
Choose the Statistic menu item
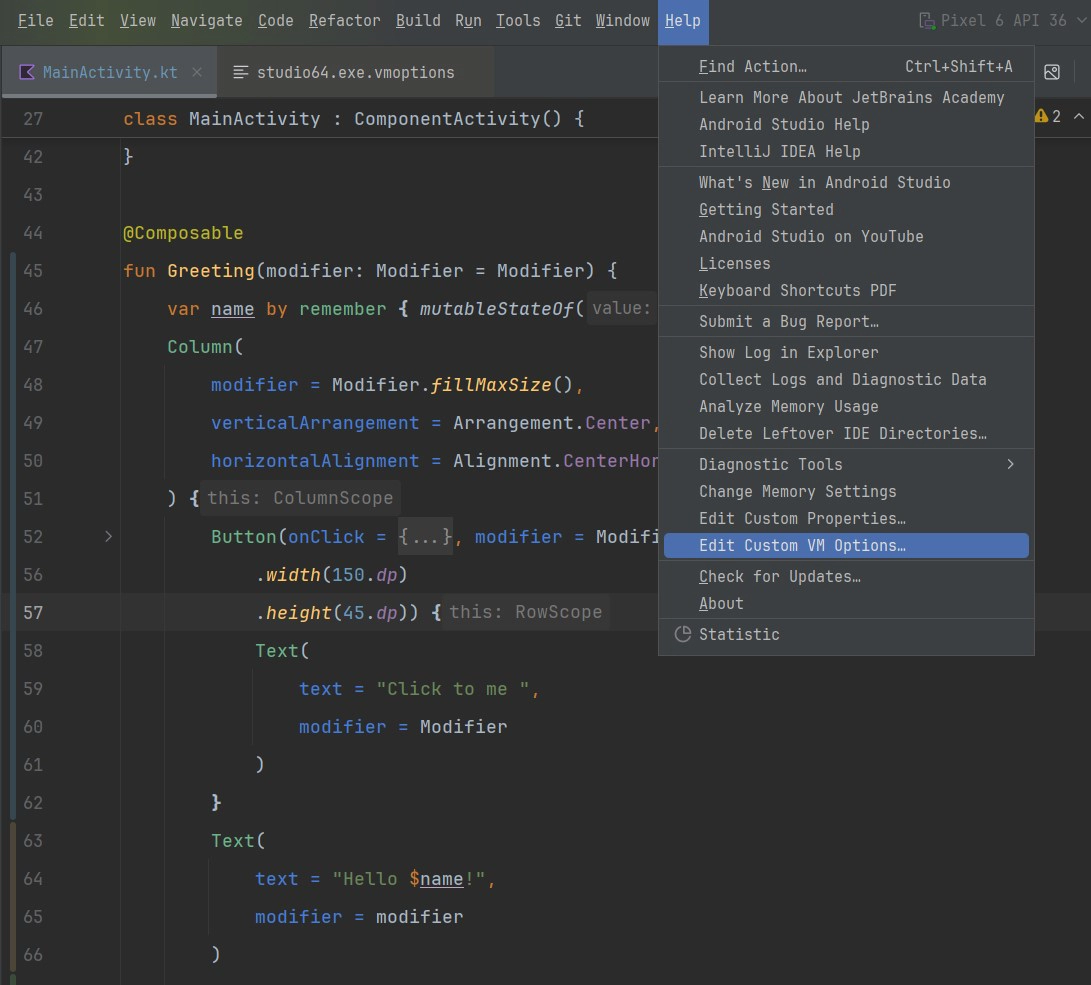pyautogui.click(x=846, y=634)
